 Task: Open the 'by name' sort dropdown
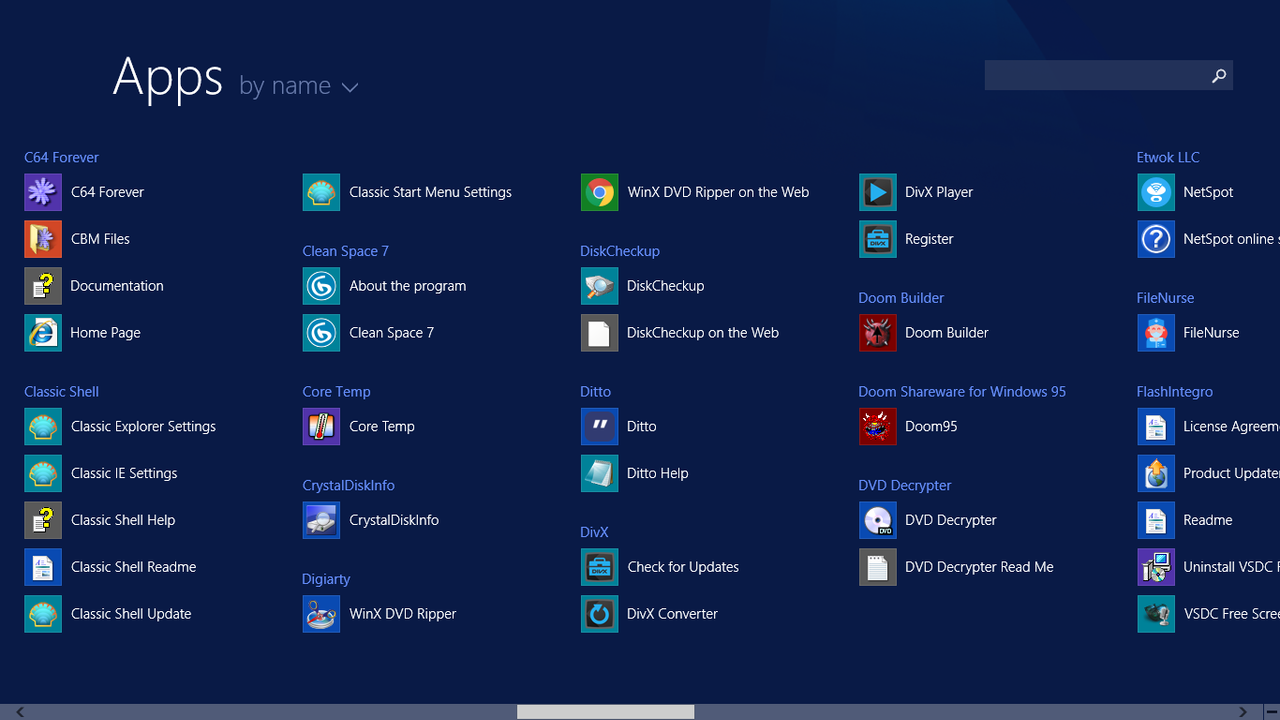[x=298, y=86]
